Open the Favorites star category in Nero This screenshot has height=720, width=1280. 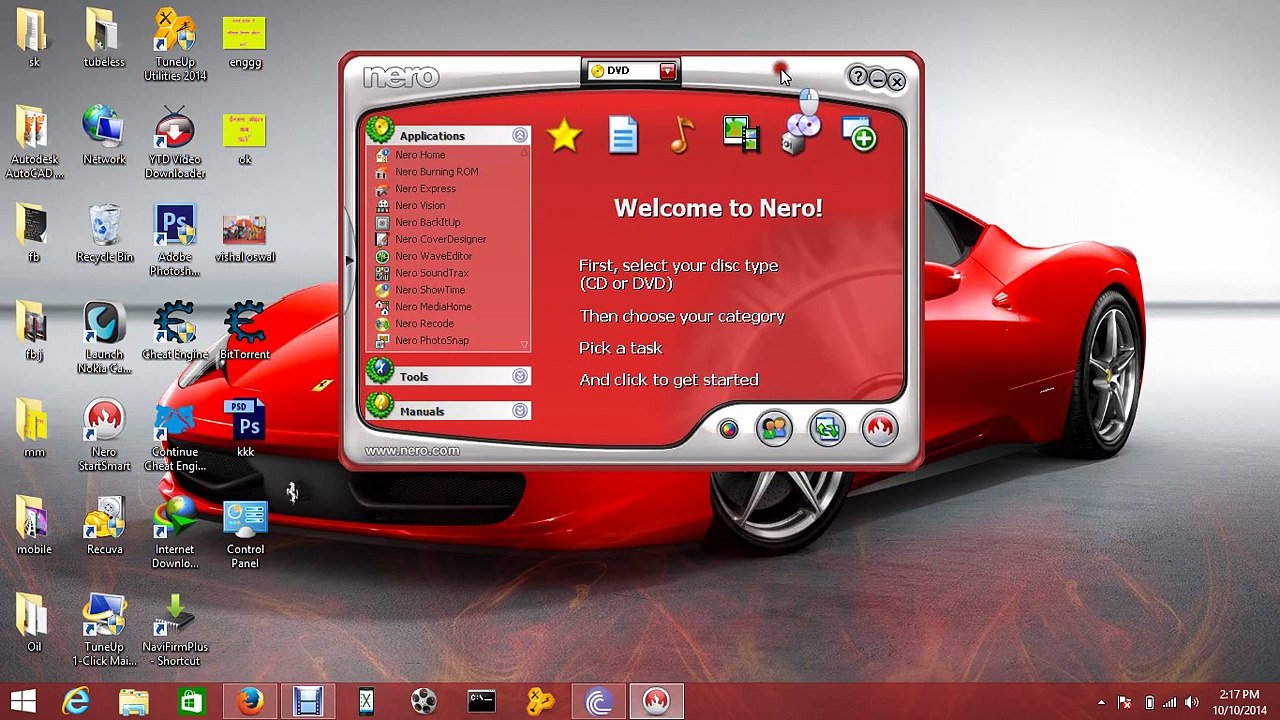click(565, 136)
